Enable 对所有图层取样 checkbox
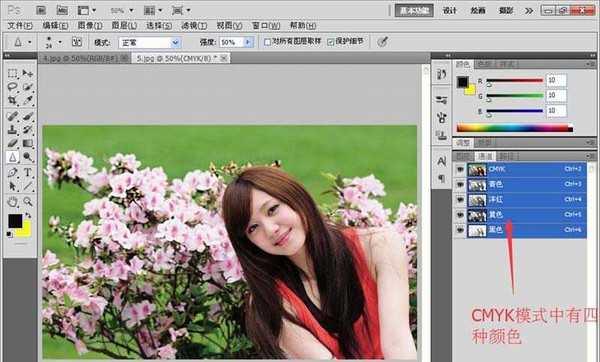 click(267, 42)
